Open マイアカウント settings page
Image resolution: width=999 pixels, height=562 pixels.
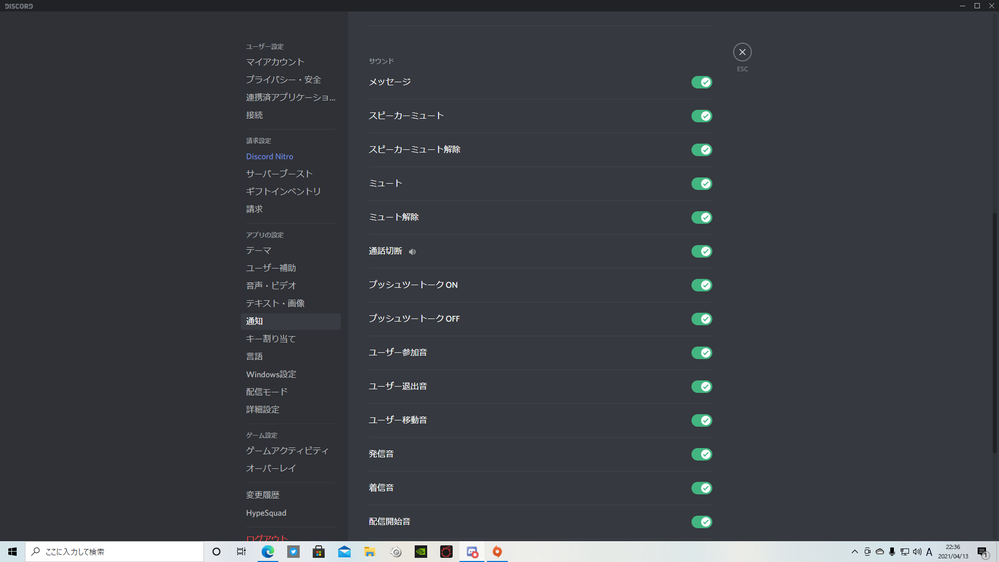tap(291, 62)
